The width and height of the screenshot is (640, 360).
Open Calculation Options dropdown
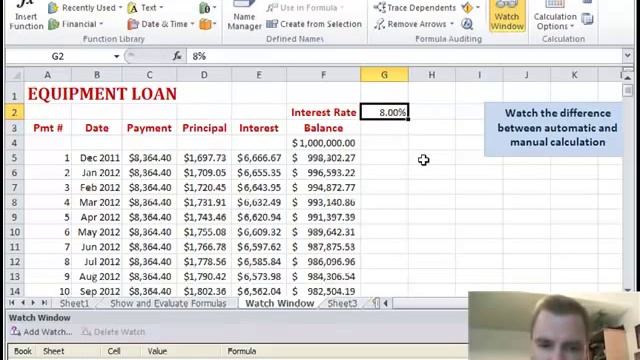(555, 16)
